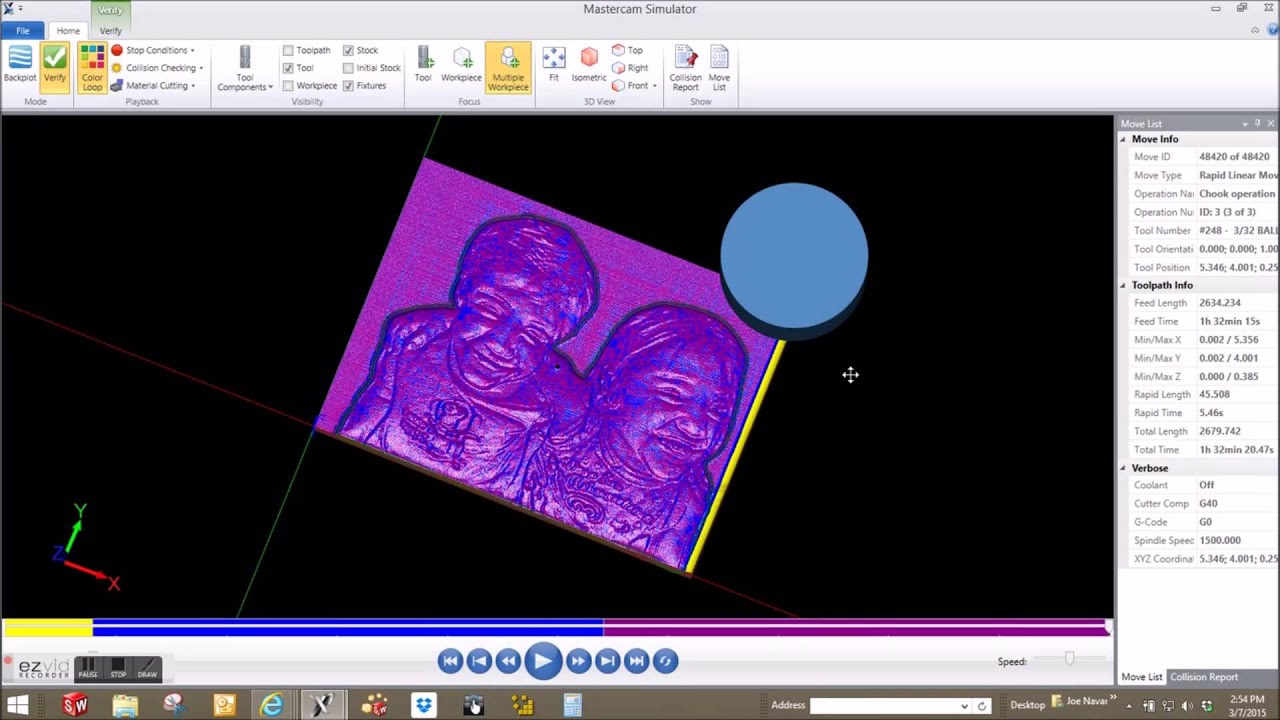This screenshot has height=720, width=1280.
Task: Collapse the Toolpath Info section
Action: pos(1123,285)
